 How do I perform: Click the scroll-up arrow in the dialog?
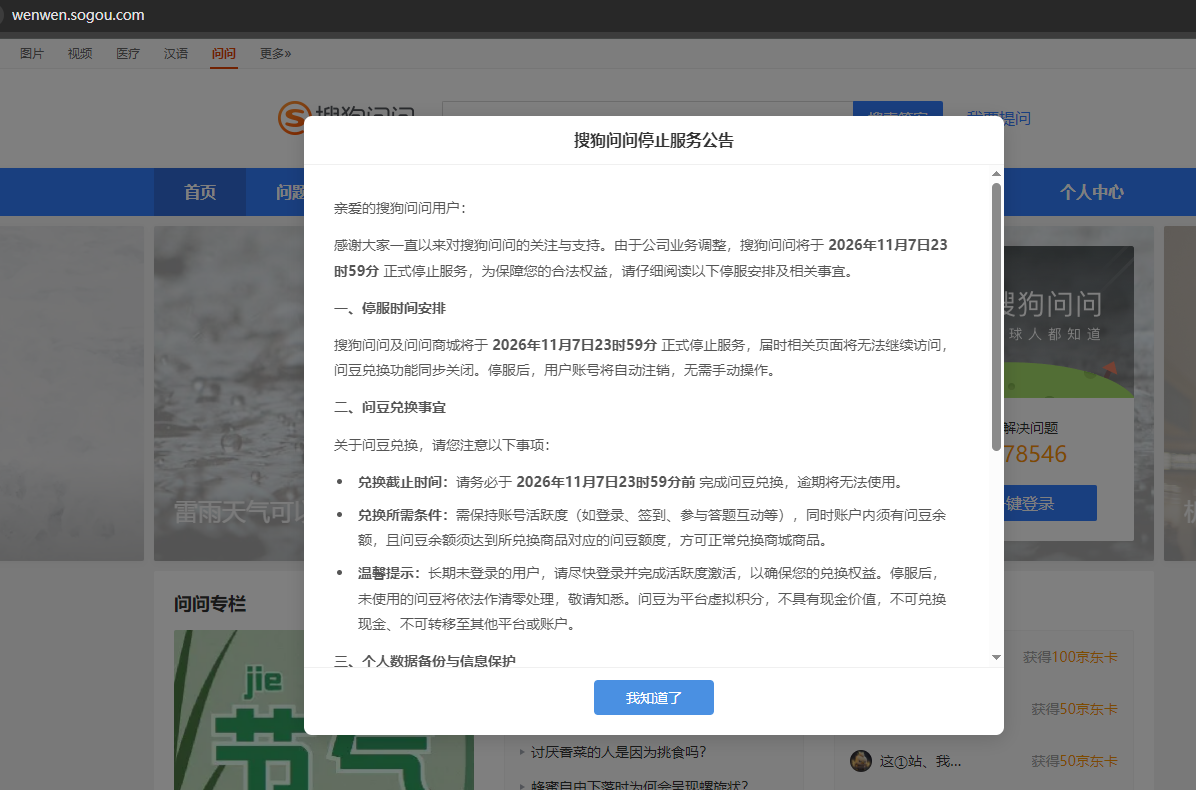[996, 174]
